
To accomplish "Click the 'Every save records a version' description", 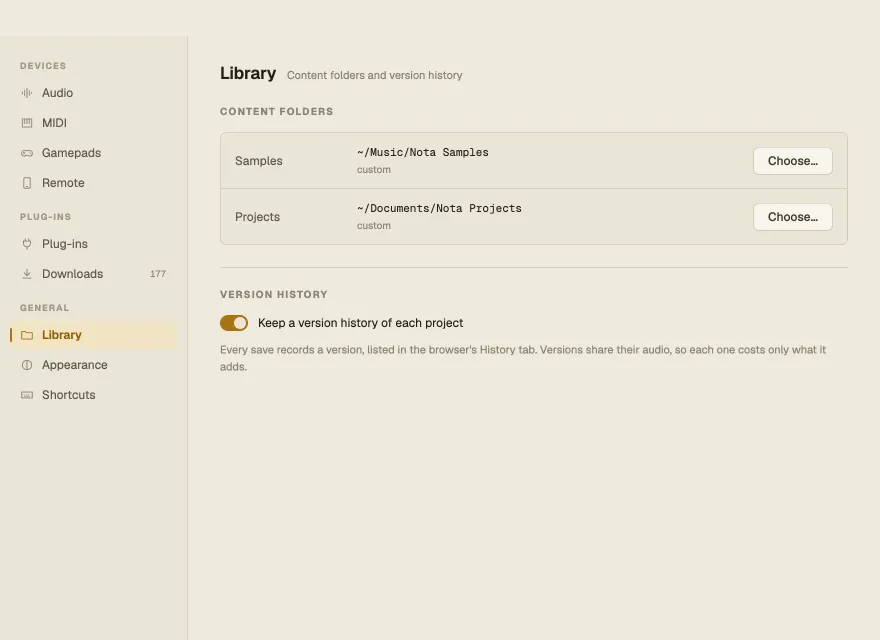I will coord(523,358).
